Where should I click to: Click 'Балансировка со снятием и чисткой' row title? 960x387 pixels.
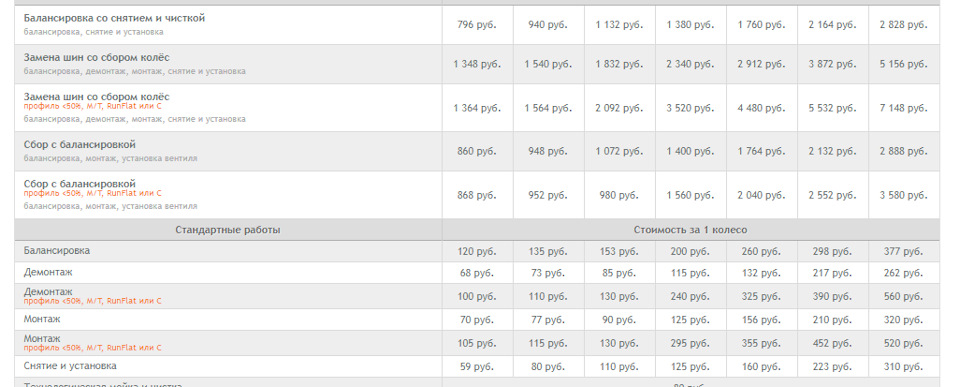(114, 18)
